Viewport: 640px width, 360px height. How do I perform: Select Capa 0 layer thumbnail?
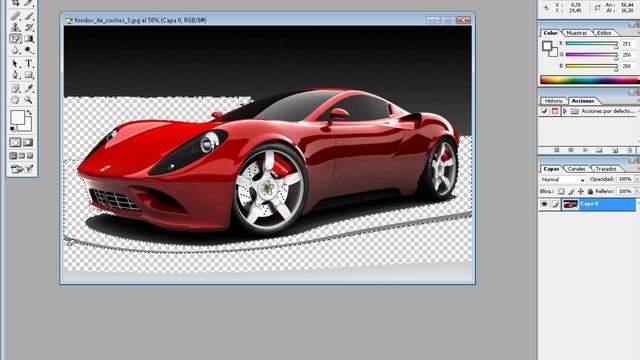(570, 204)
